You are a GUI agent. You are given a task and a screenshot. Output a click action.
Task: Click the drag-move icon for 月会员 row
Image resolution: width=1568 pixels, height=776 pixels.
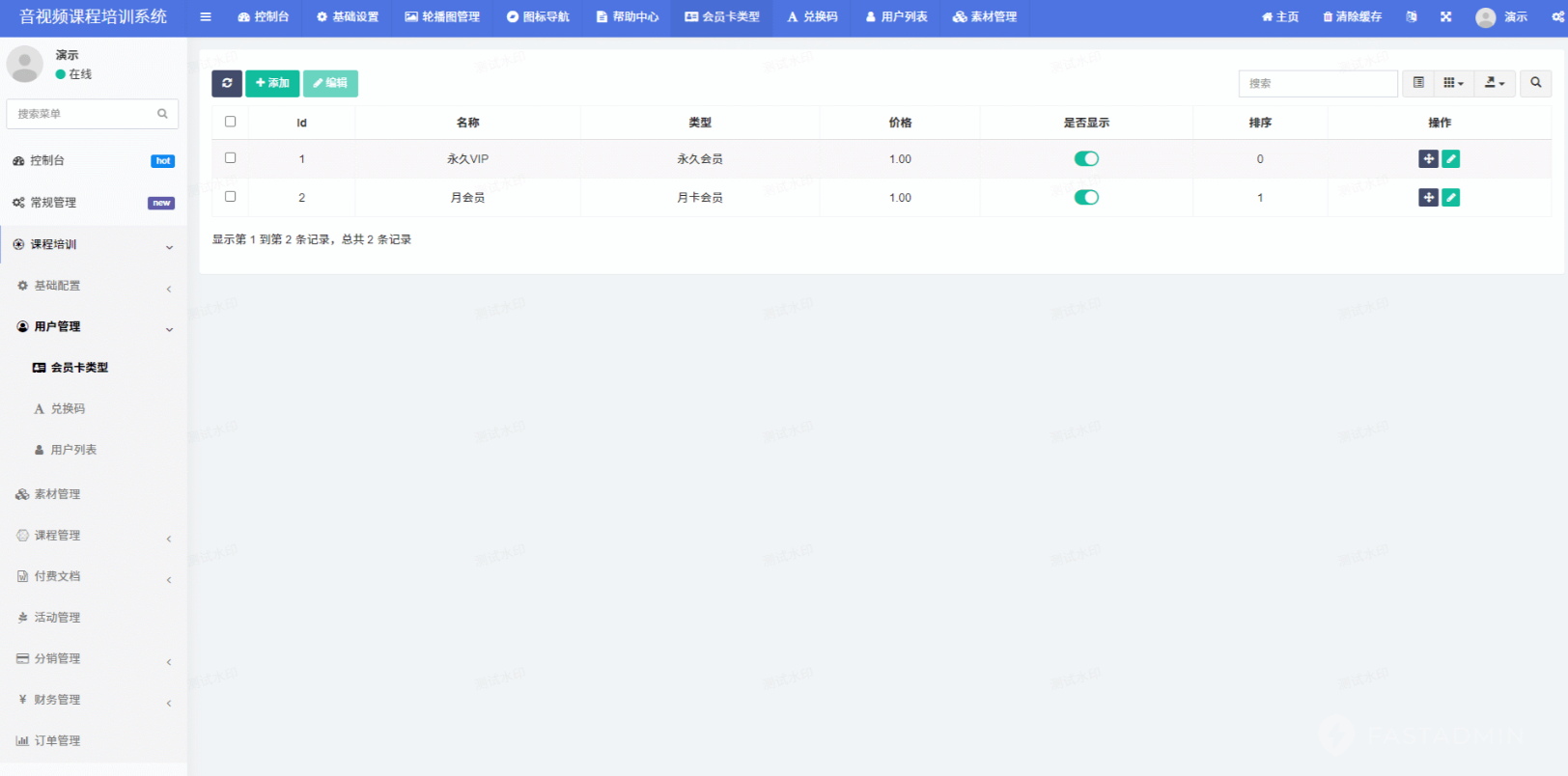(1428, 198)
